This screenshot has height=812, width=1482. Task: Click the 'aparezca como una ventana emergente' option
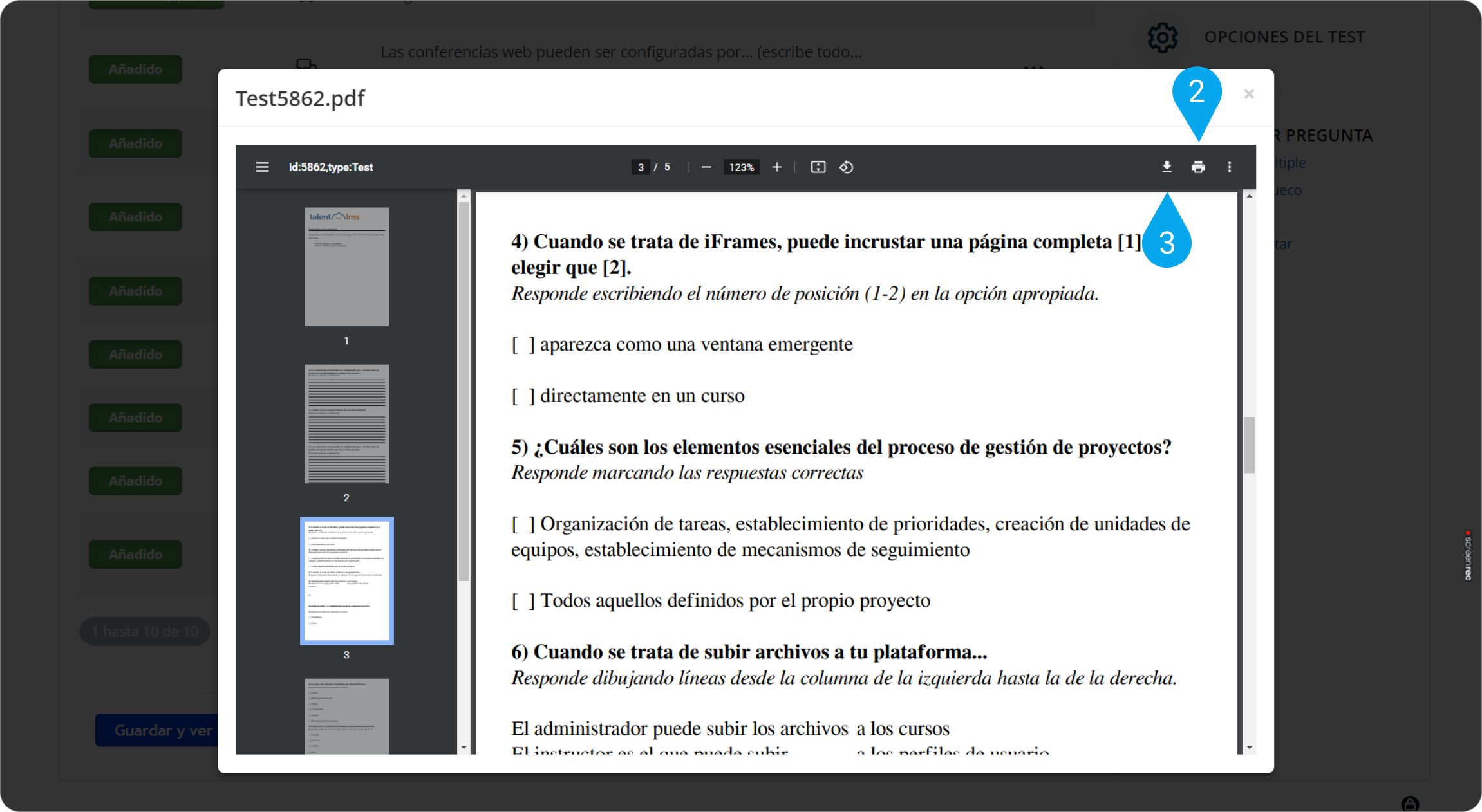pyautogui.click(x=696, y=344)
